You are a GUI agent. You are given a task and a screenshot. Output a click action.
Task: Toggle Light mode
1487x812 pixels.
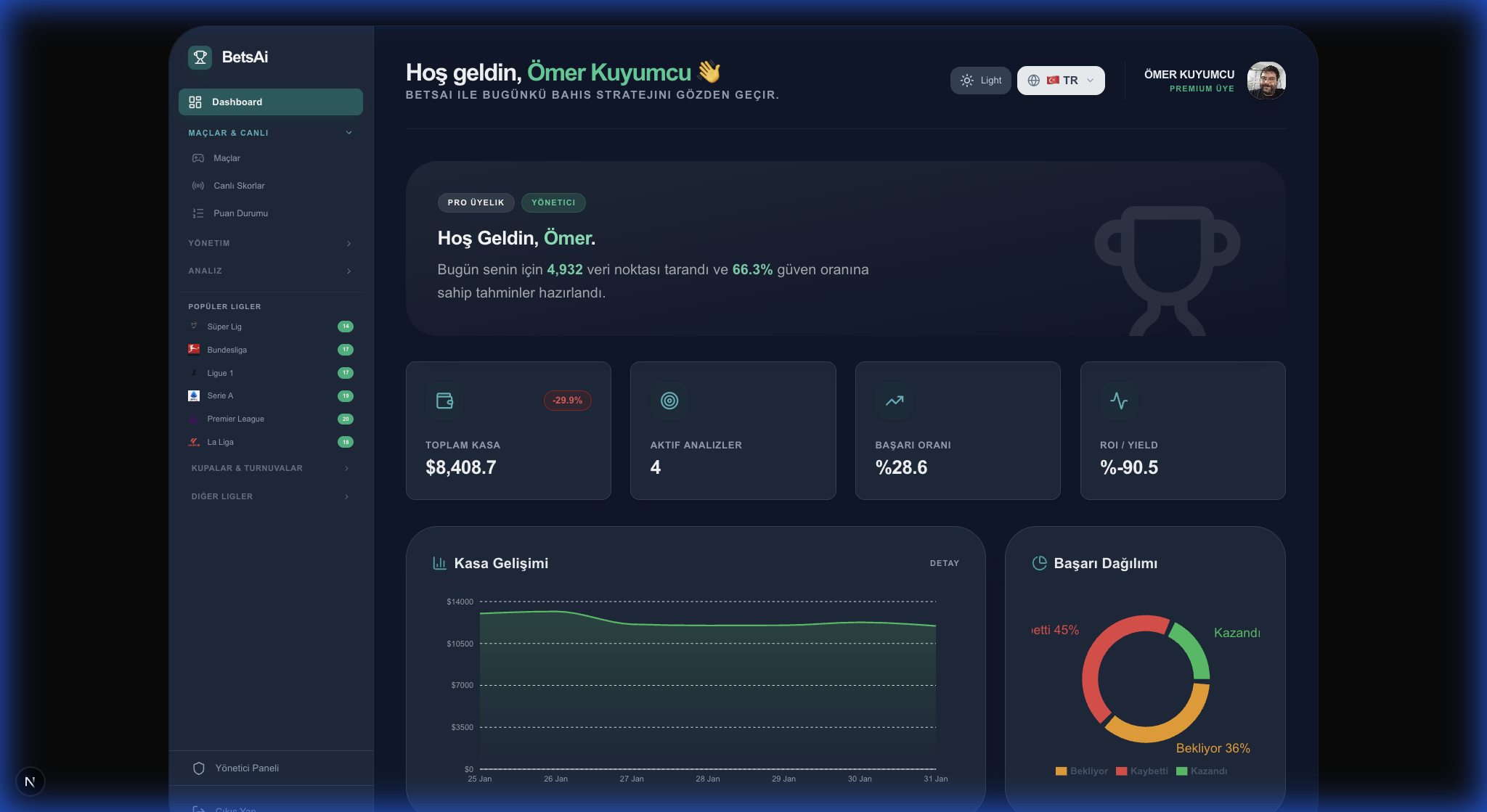tap(980, 80)
